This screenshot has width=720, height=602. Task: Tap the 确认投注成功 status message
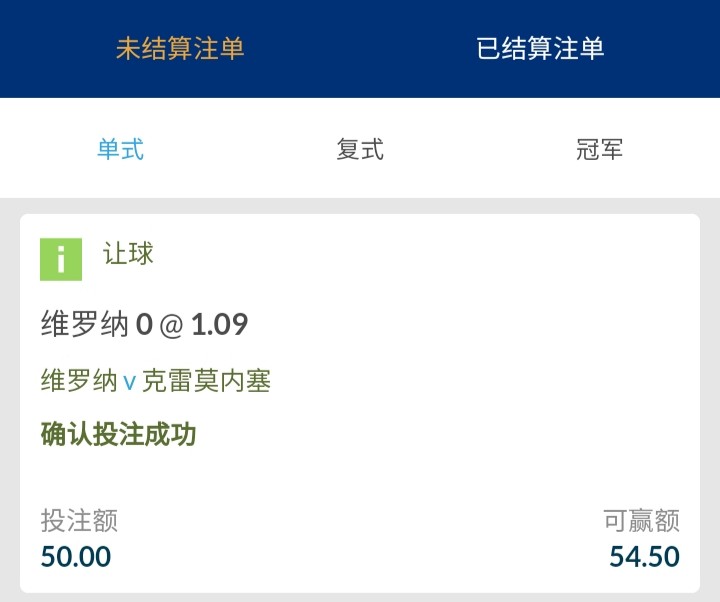click(118, 434)
